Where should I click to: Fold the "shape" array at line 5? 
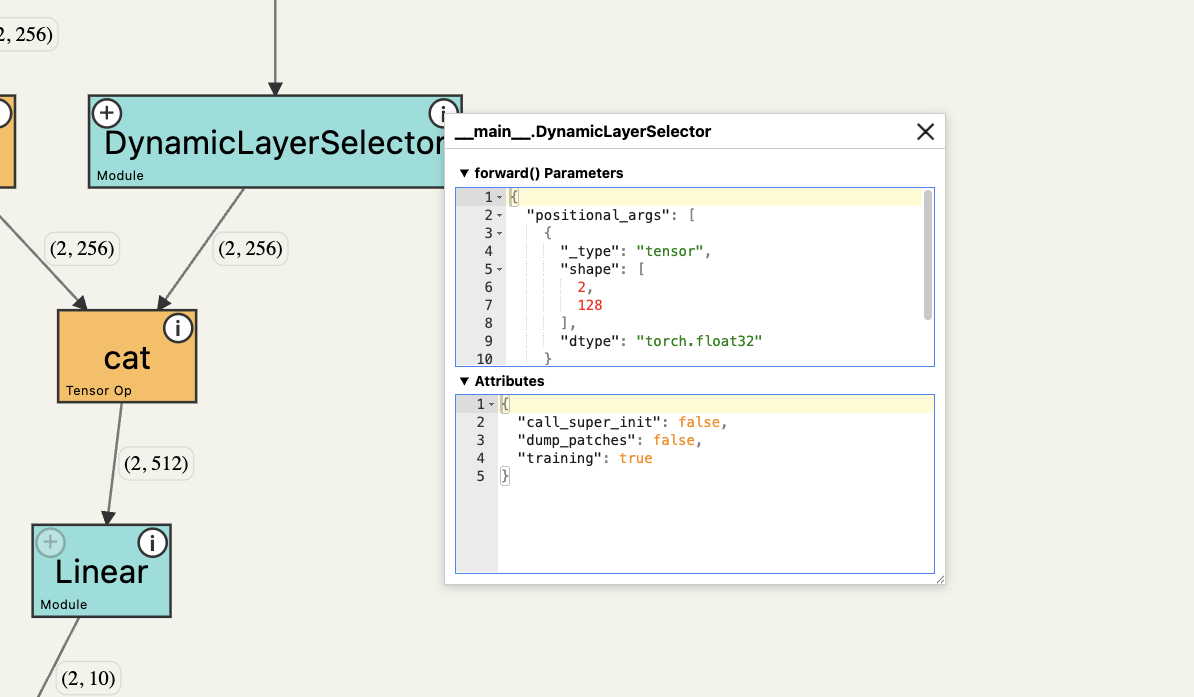coord(500,270)
